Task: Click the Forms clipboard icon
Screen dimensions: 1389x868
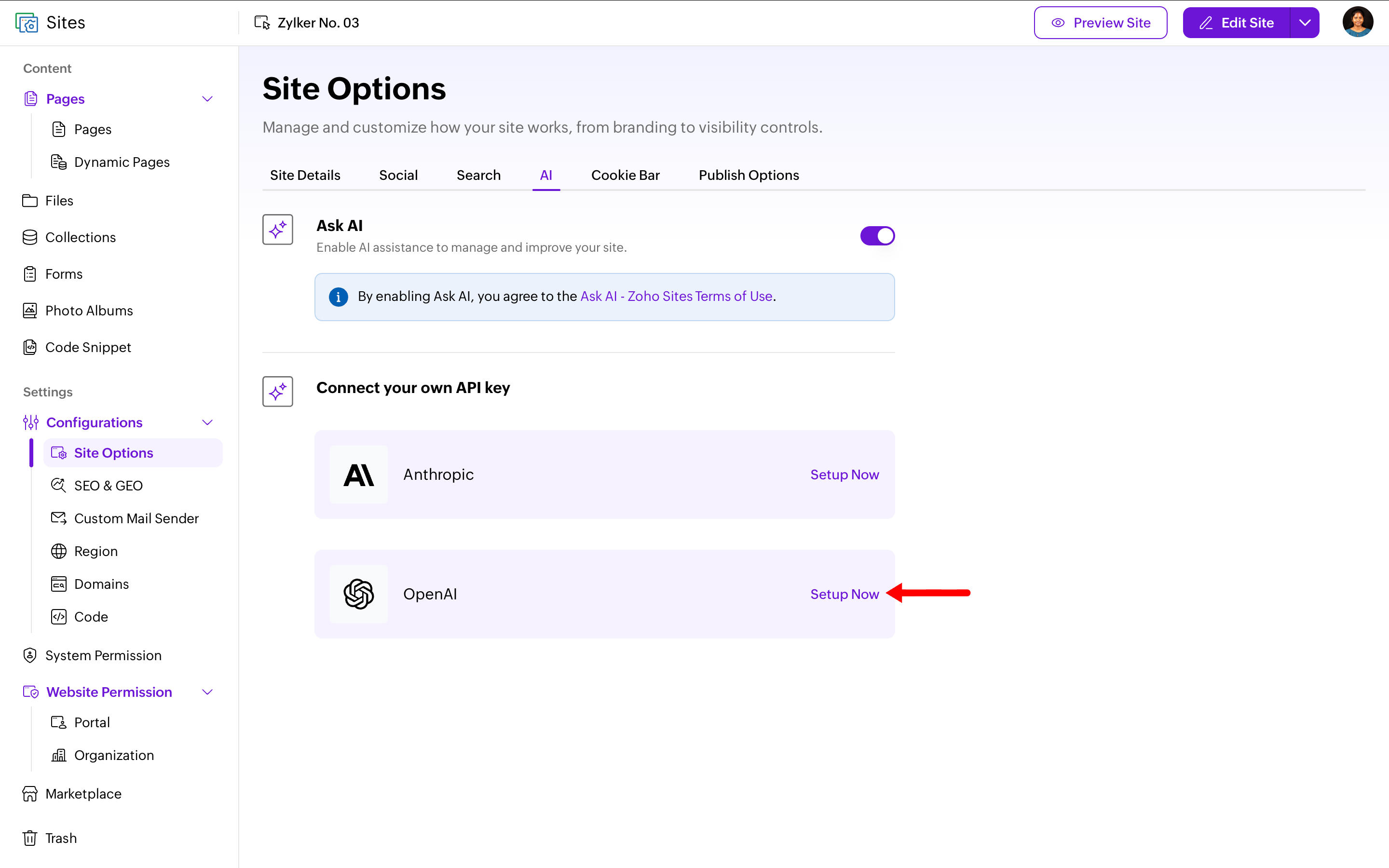Action: [x=30, y=274]
